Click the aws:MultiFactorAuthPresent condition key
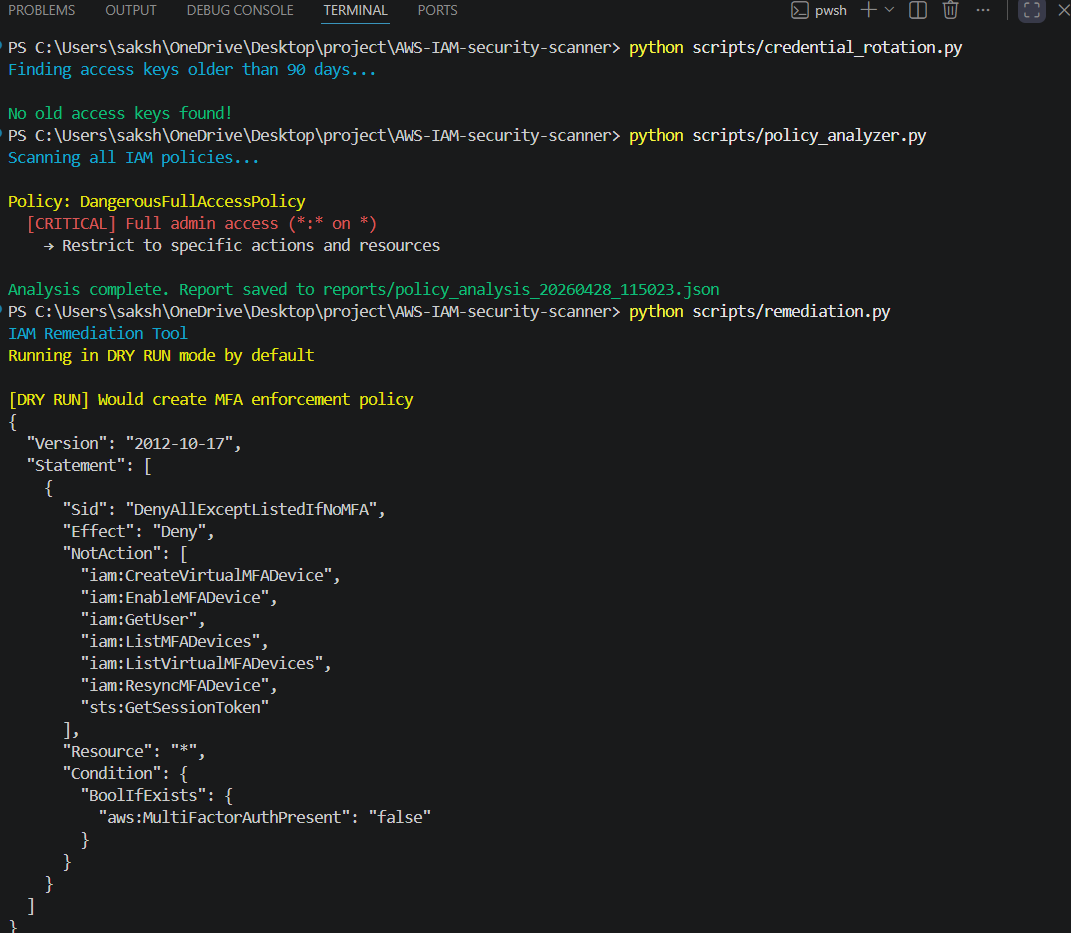Screen dimensions: 1071x933 [230, 817]
